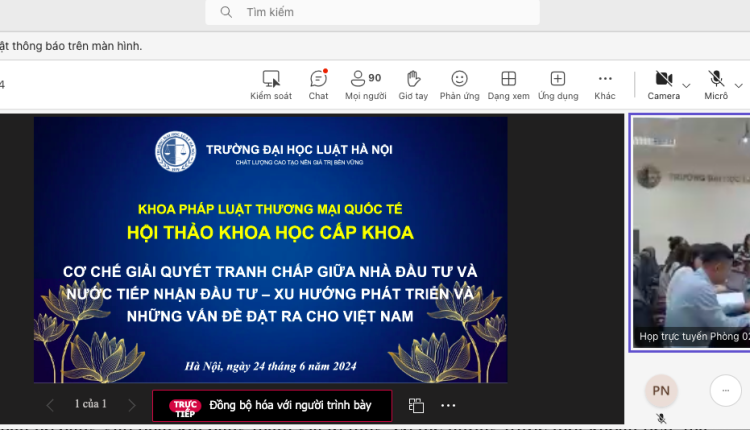Click the PN participant avatar
The width and height of the screenshot is (750, 430).
click(x=661, y=390)
